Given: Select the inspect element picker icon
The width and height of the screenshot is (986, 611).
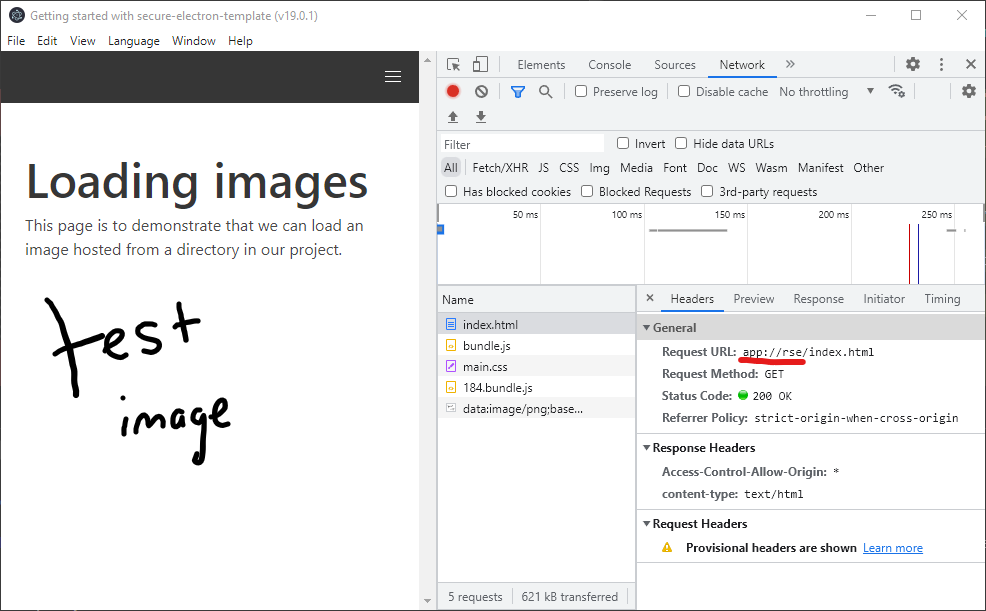Looking at the screenshot, I should pyautogui.click(x=452, y=63).
